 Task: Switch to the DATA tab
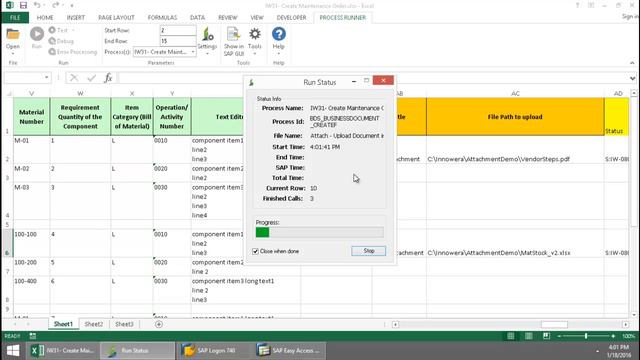[x=197, y=18]
